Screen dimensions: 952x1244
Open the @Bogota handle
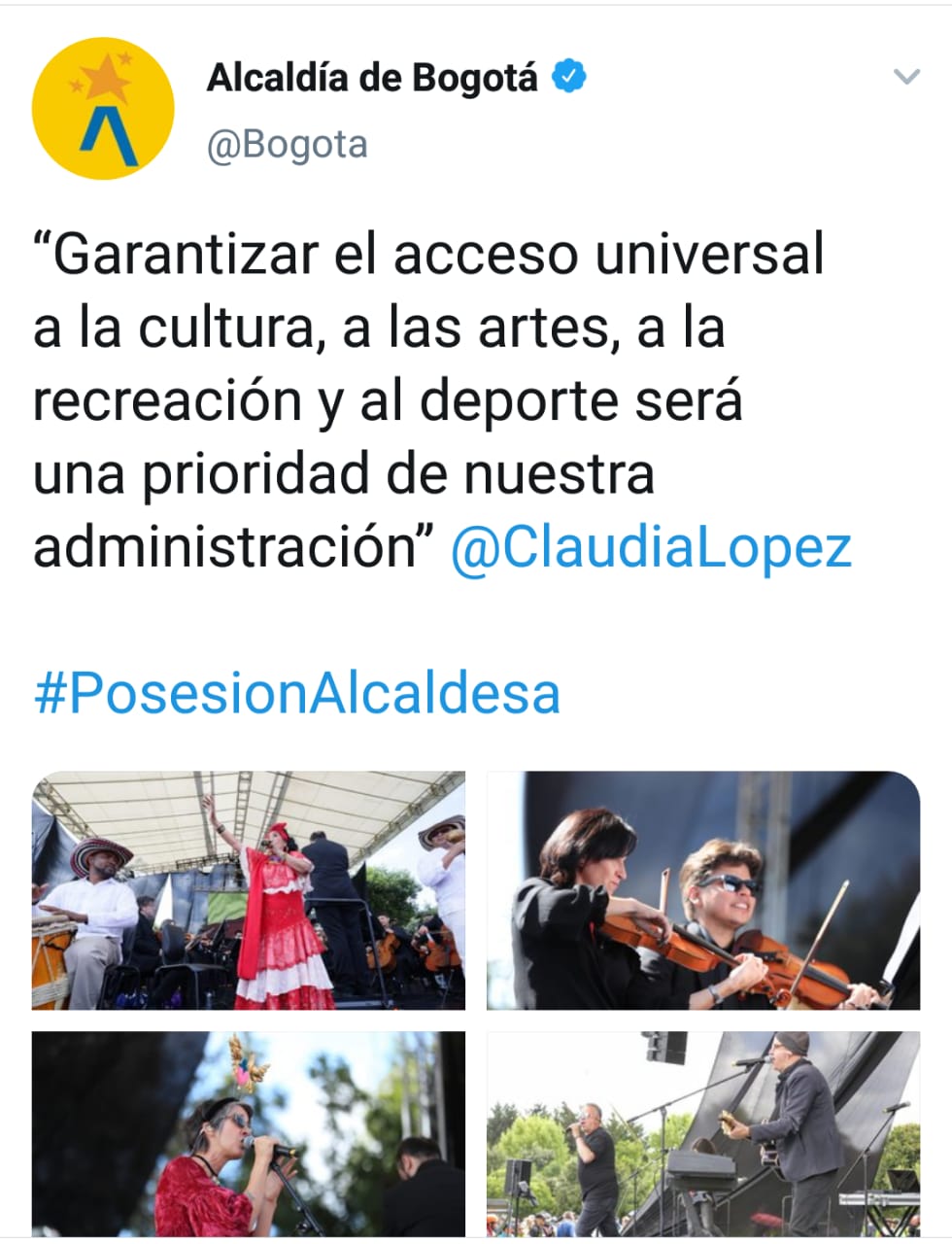(288, 145)
